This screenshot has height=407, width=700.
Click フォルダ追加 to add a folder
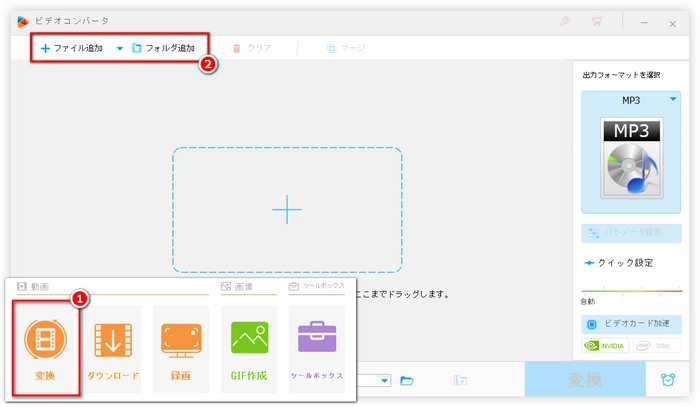163,47
